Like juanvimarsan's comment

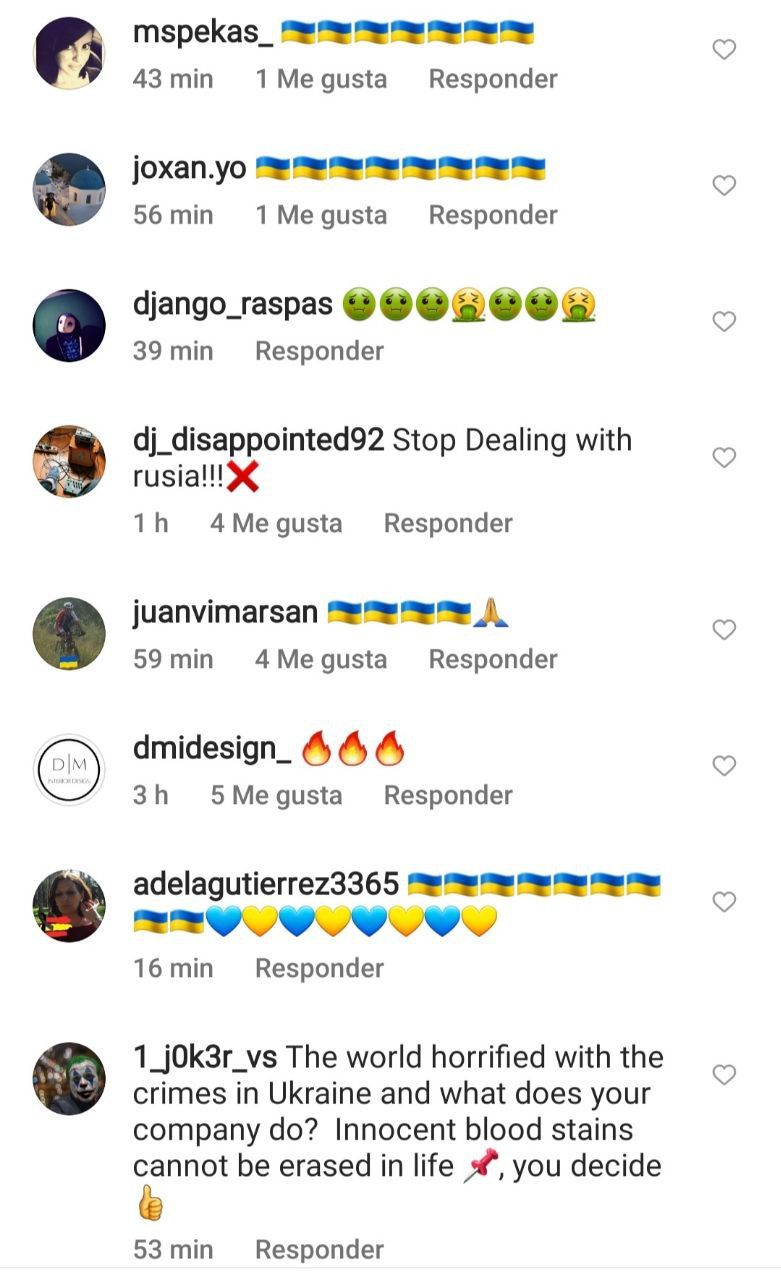pos(724,630)
